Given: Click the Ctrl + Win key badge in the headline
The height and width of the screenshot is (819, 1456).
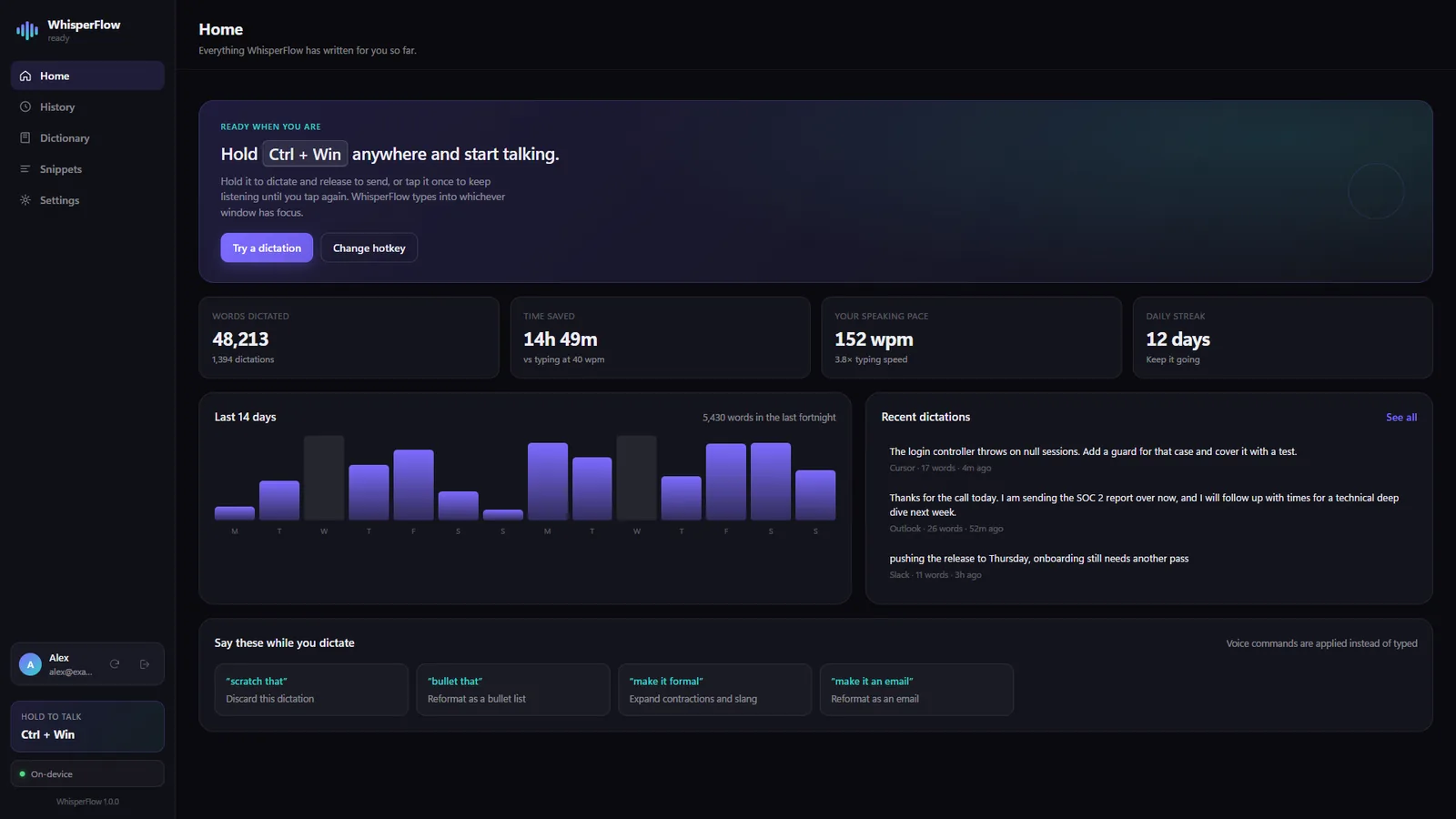Looking at the screenshot, I should (305, 155).
